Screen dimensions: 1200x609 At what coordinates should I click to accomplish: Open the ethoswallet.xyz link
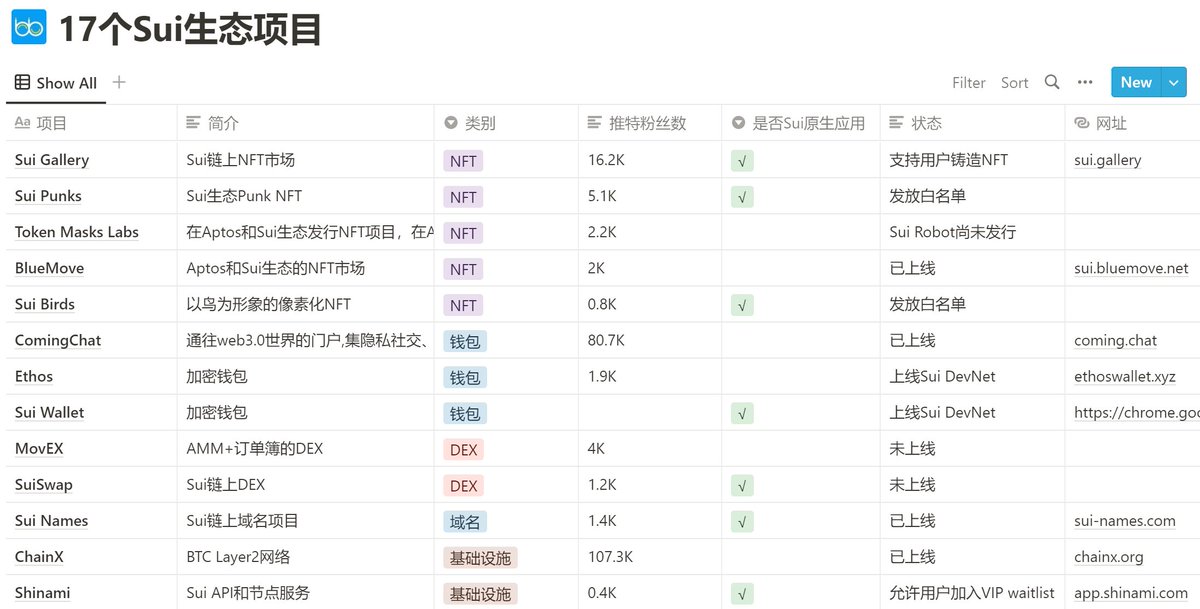1125,376
